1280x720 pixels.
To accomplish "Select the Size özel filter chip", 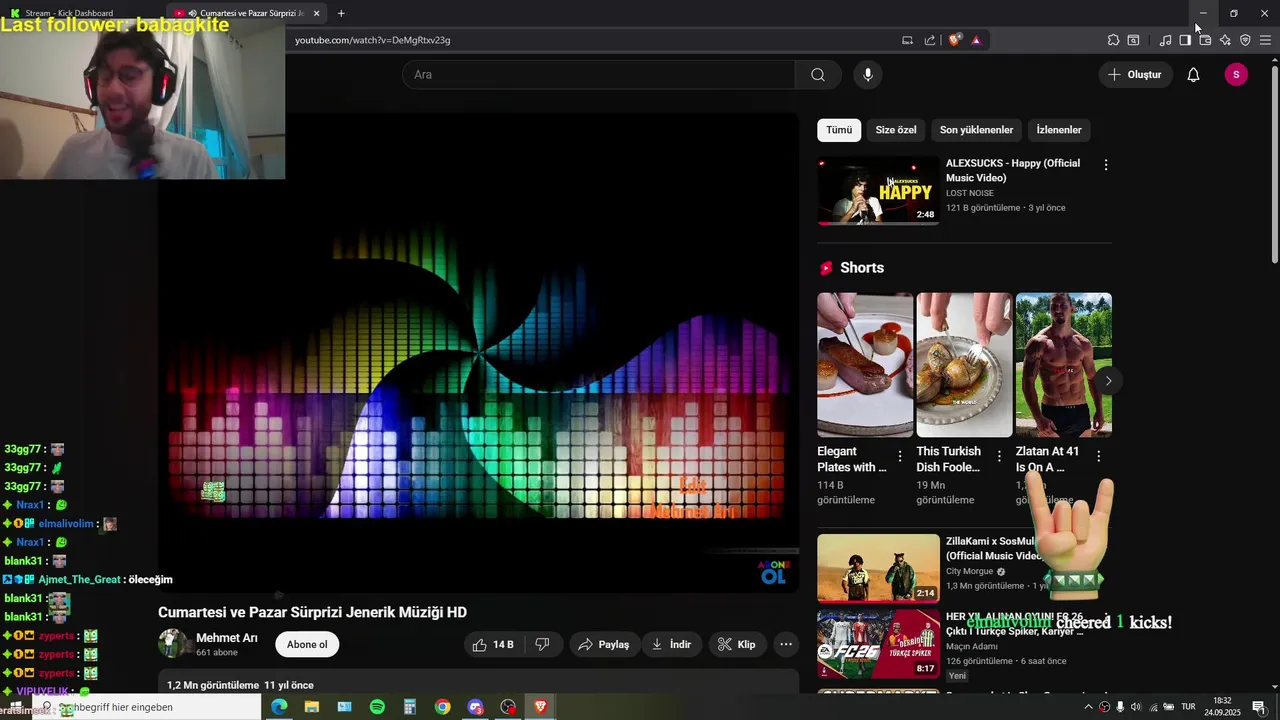I will pos(896,130).
